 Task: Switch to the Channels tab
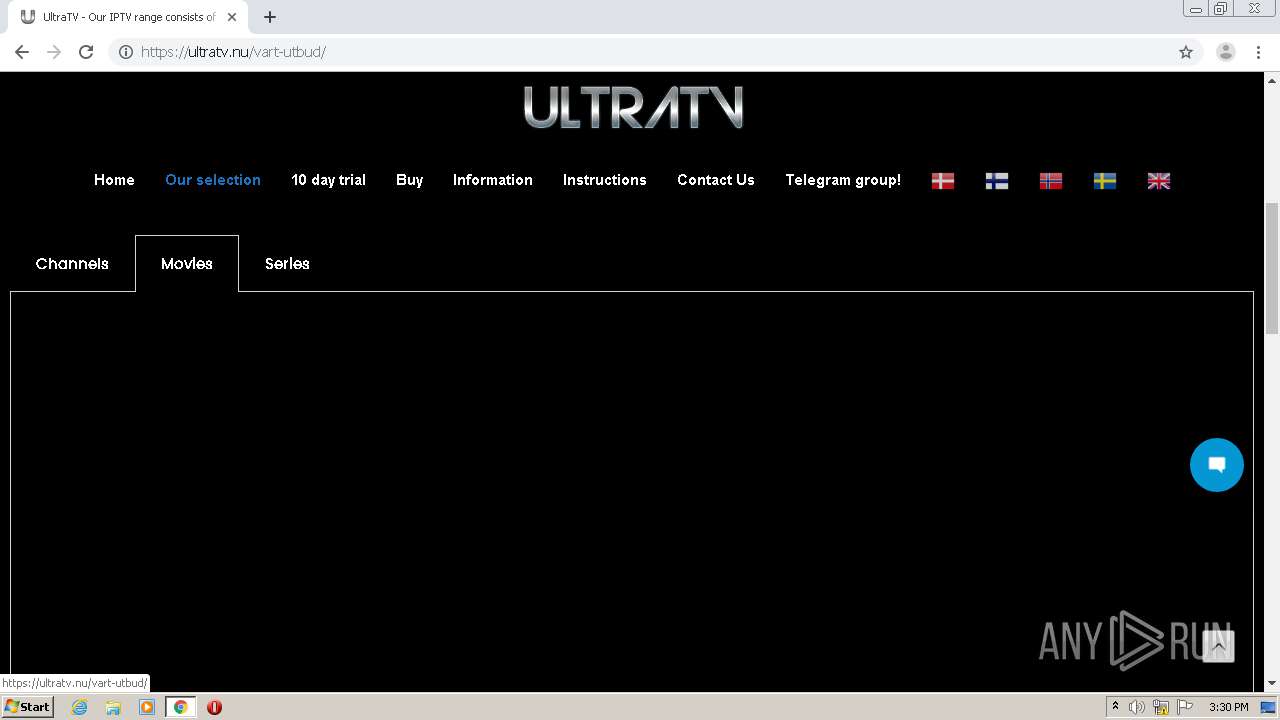point(72,264)
